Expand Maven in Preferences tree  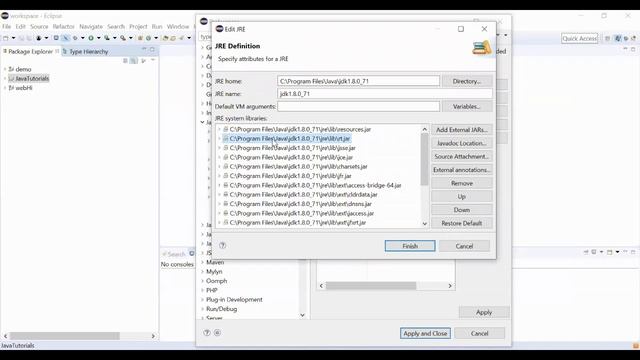(x=202, y=262)
